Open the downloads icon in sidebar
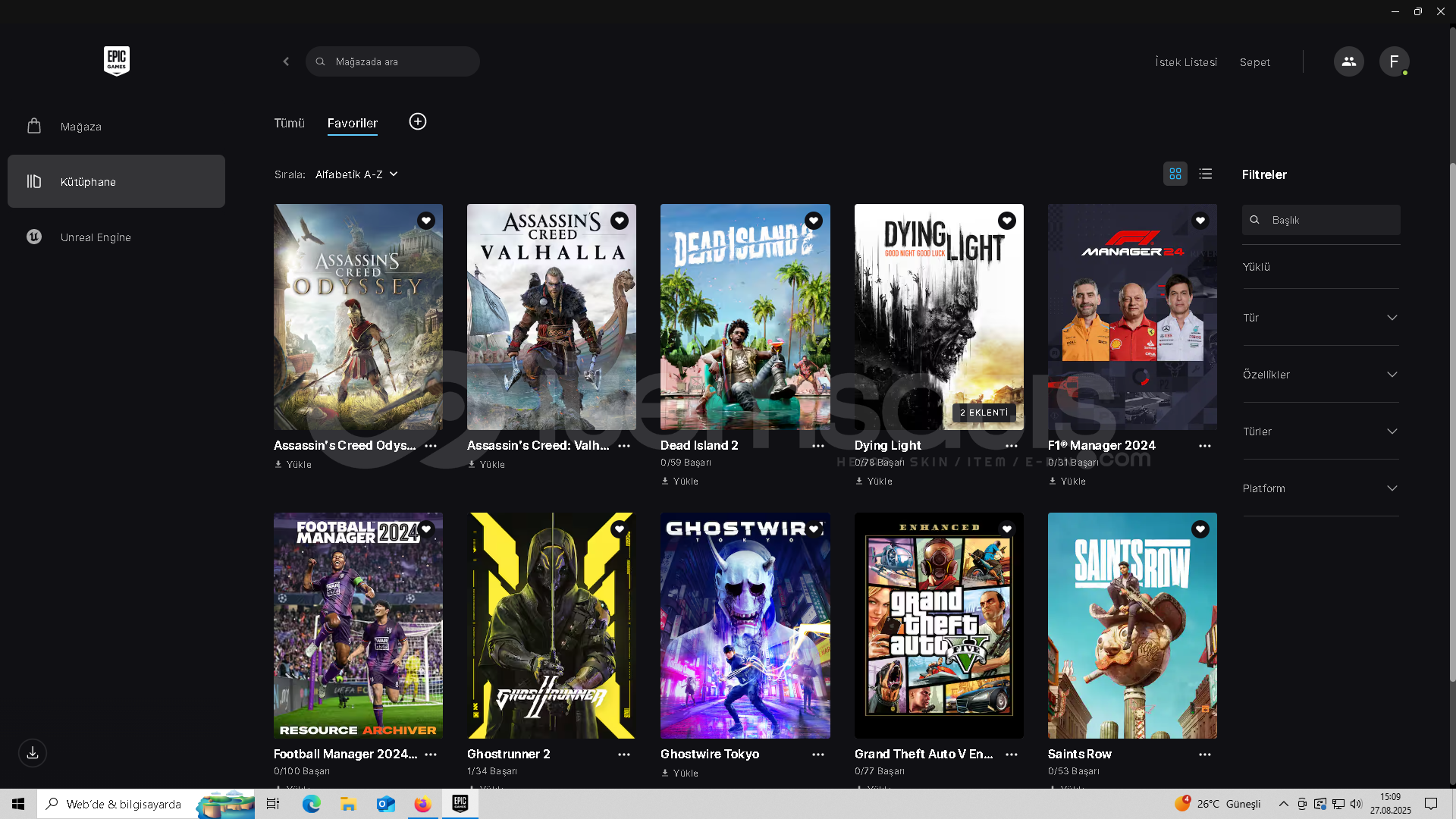The image size is (1456, 819). [33, 753]
